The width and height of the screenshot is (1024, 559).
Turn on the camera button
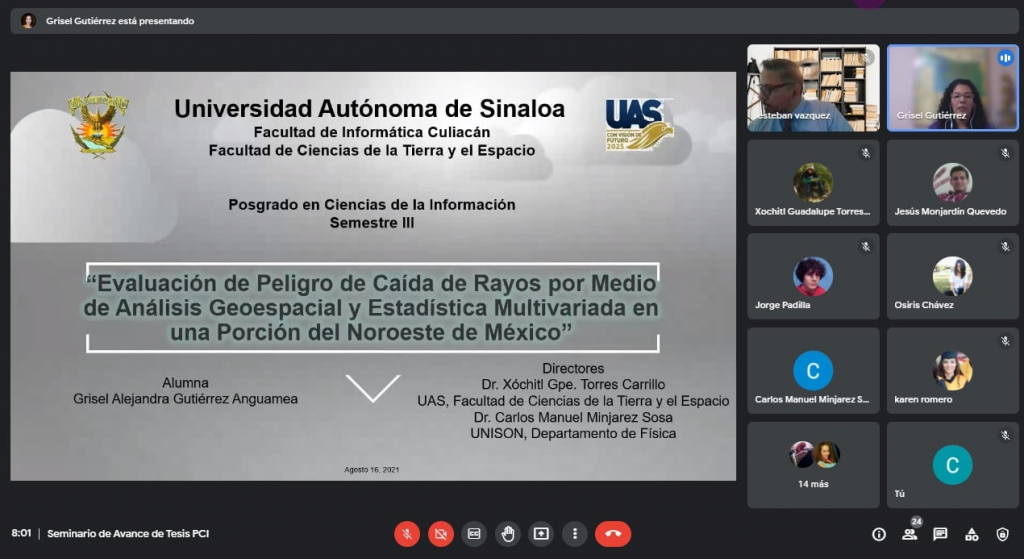[441, 534]
